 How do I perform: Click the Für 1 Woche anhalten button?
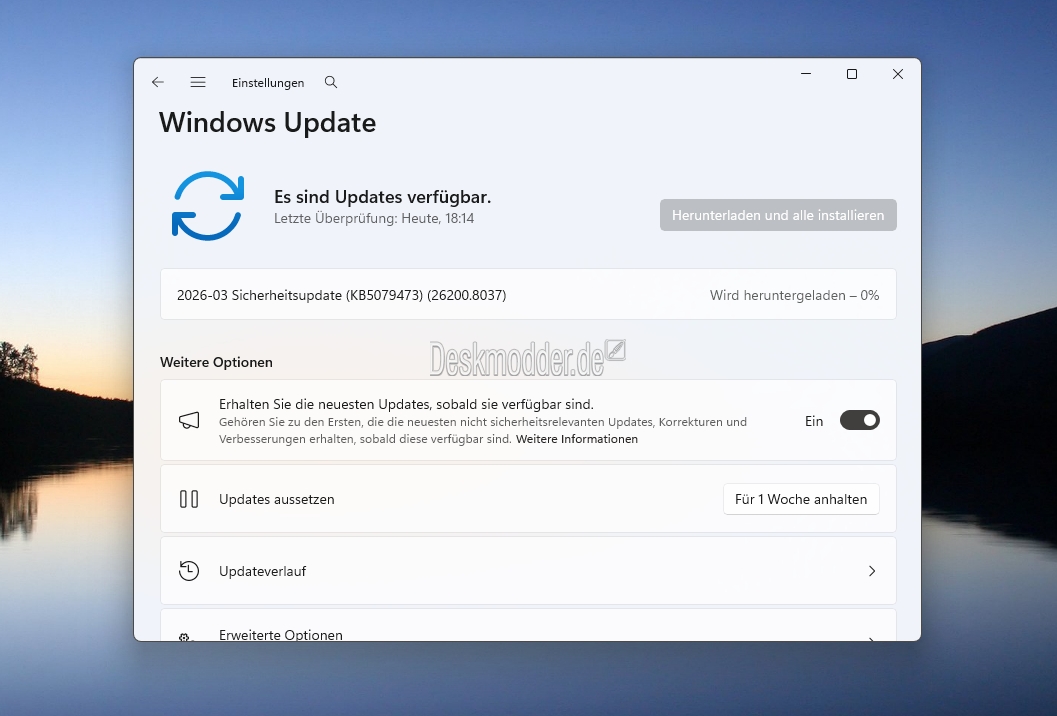(800, 499)
